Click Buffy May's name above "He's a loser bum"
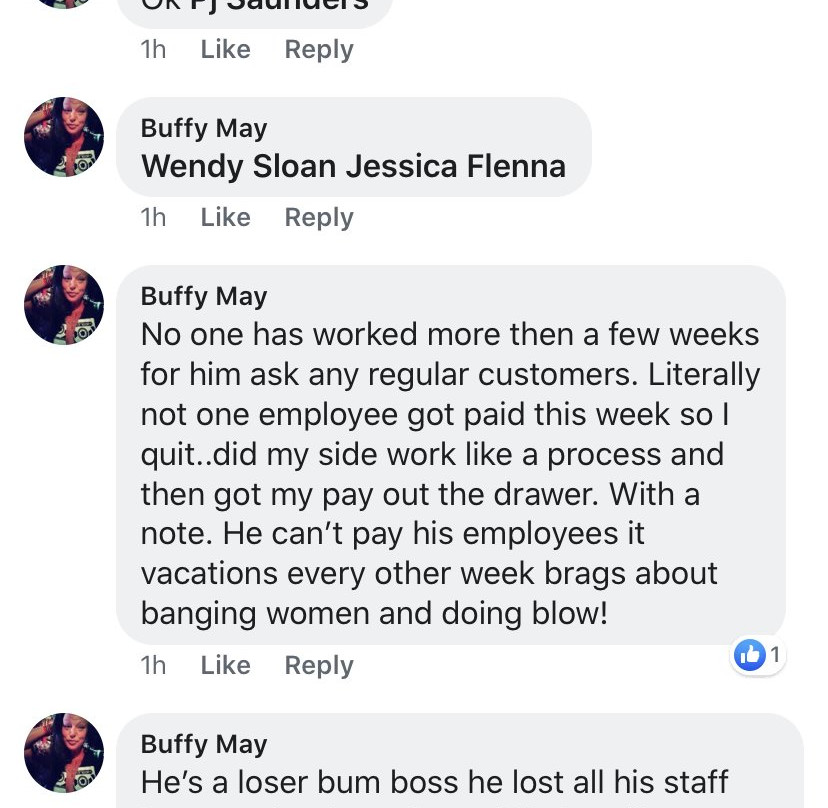This screenshot has width=828, height=808. click(204, 744)
